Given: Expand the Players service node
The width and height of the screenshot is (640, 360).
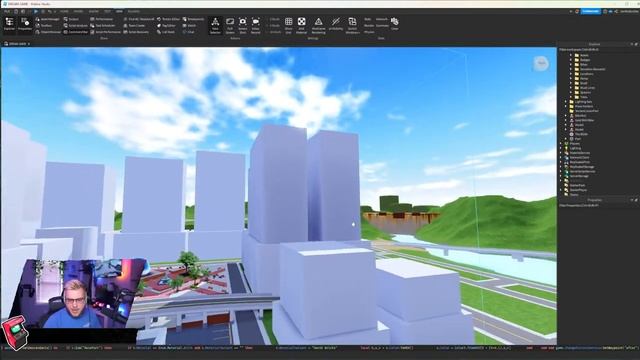Looking at the screenshot, I should [x=561, y=144].
